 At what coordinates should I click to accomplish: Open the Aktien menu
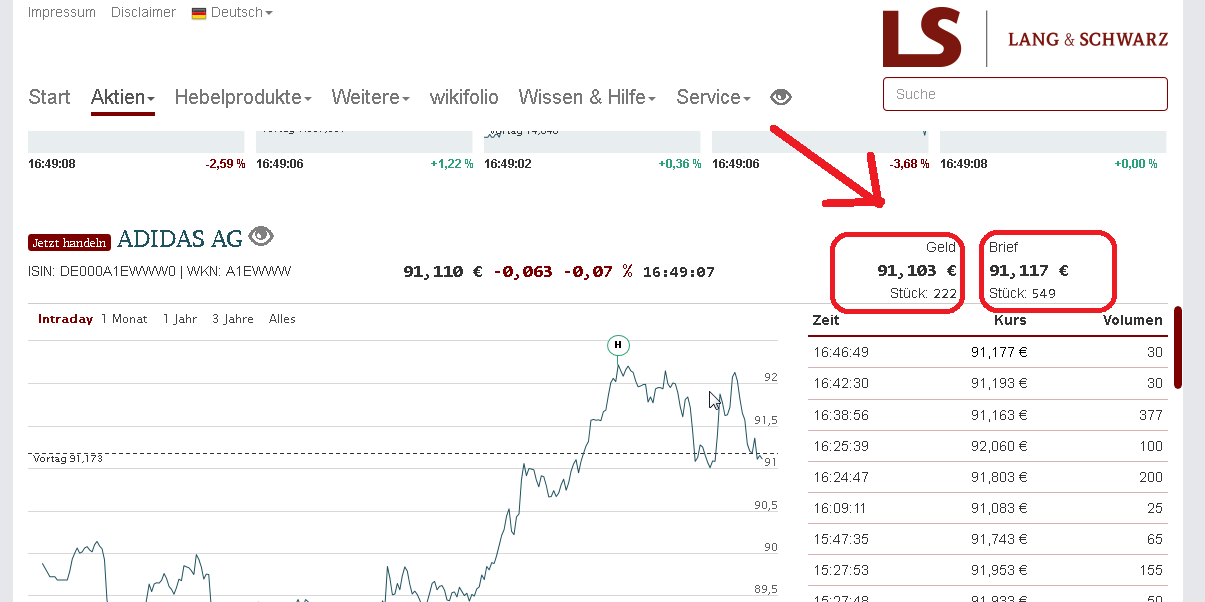click(123, 97)
